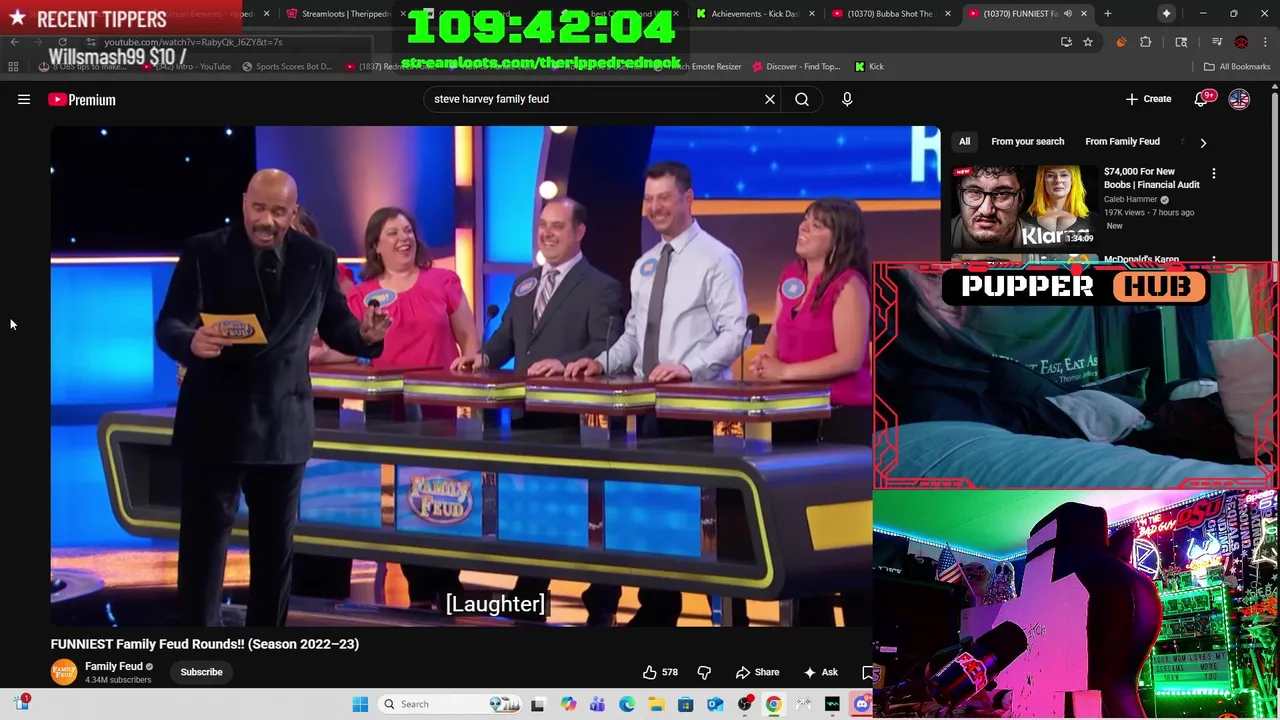
Task: Mute the FUNNIEST Family Feud tab audio
Action: click(x=1067, y=13)
